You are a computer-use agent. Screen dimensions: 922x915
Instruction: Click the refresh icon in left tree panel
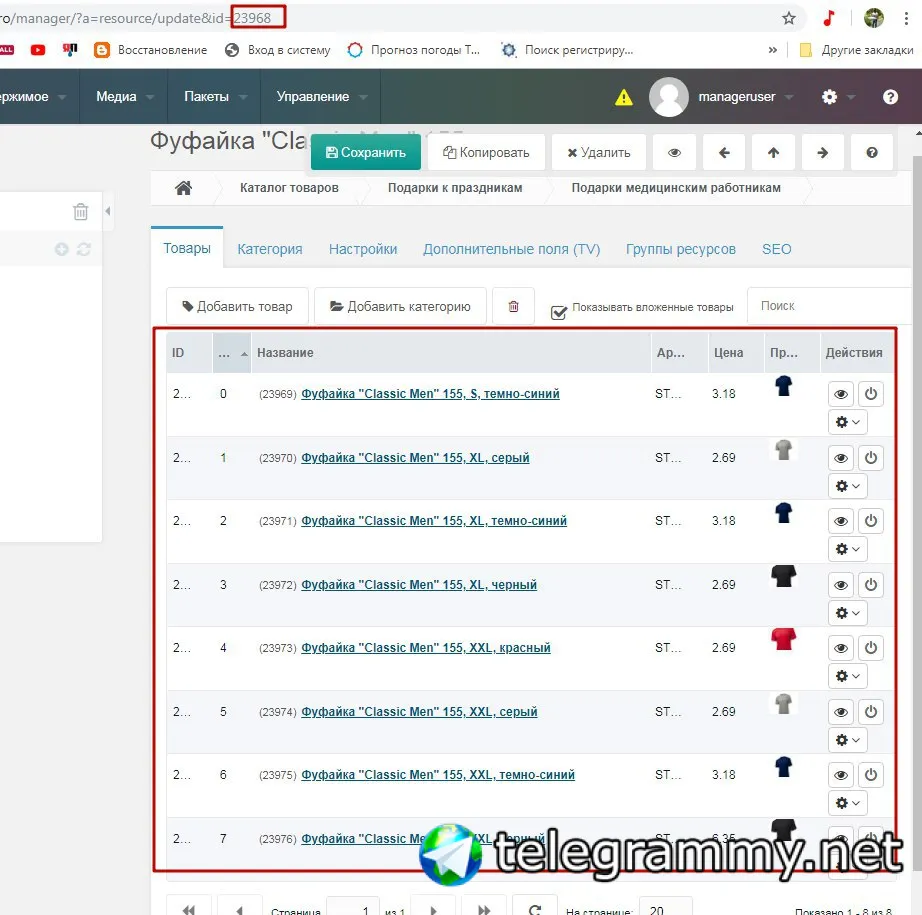click(x=83, y=249)
